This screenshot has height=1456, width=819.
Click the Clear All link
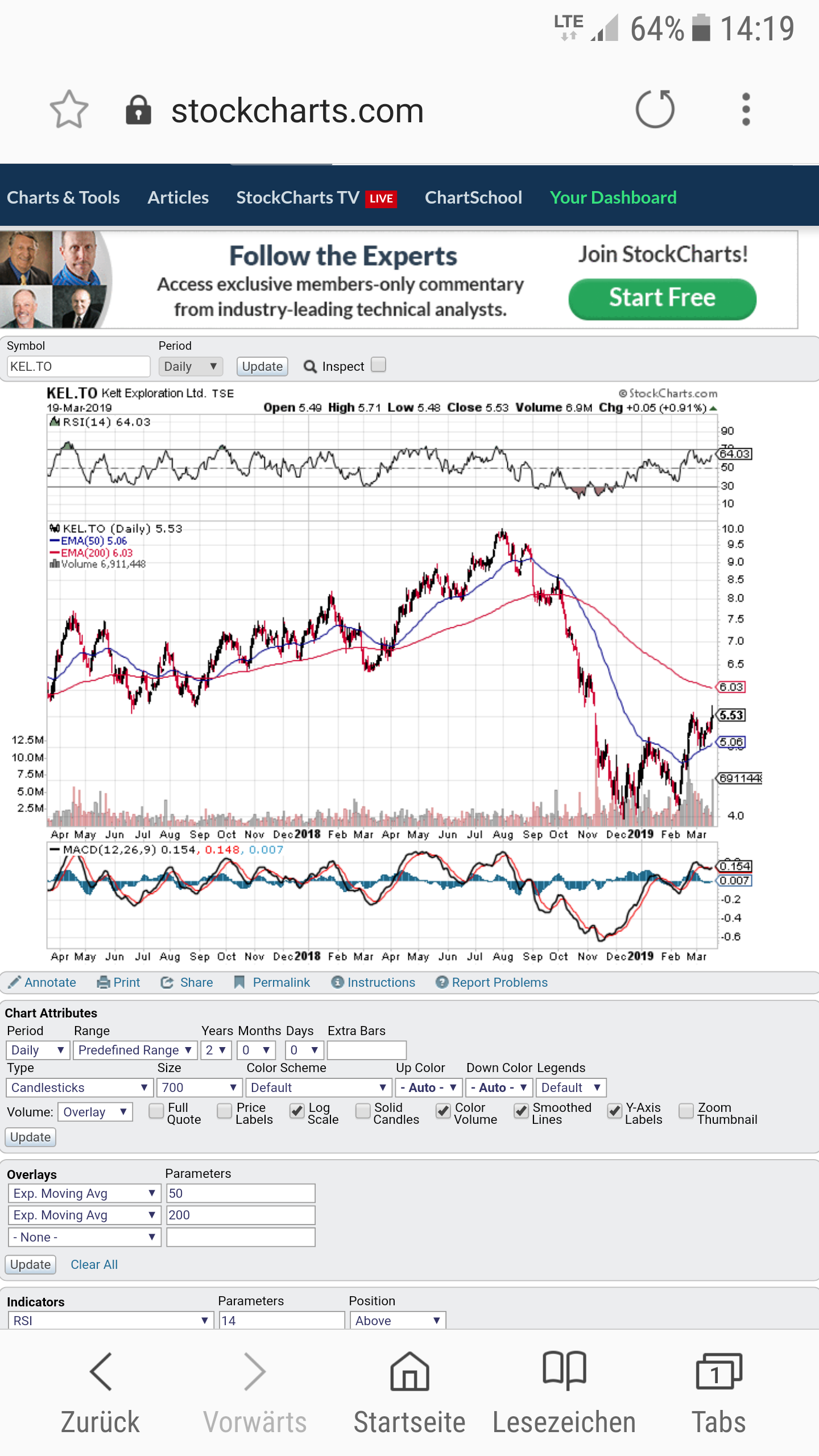[x=94, y=1264]
